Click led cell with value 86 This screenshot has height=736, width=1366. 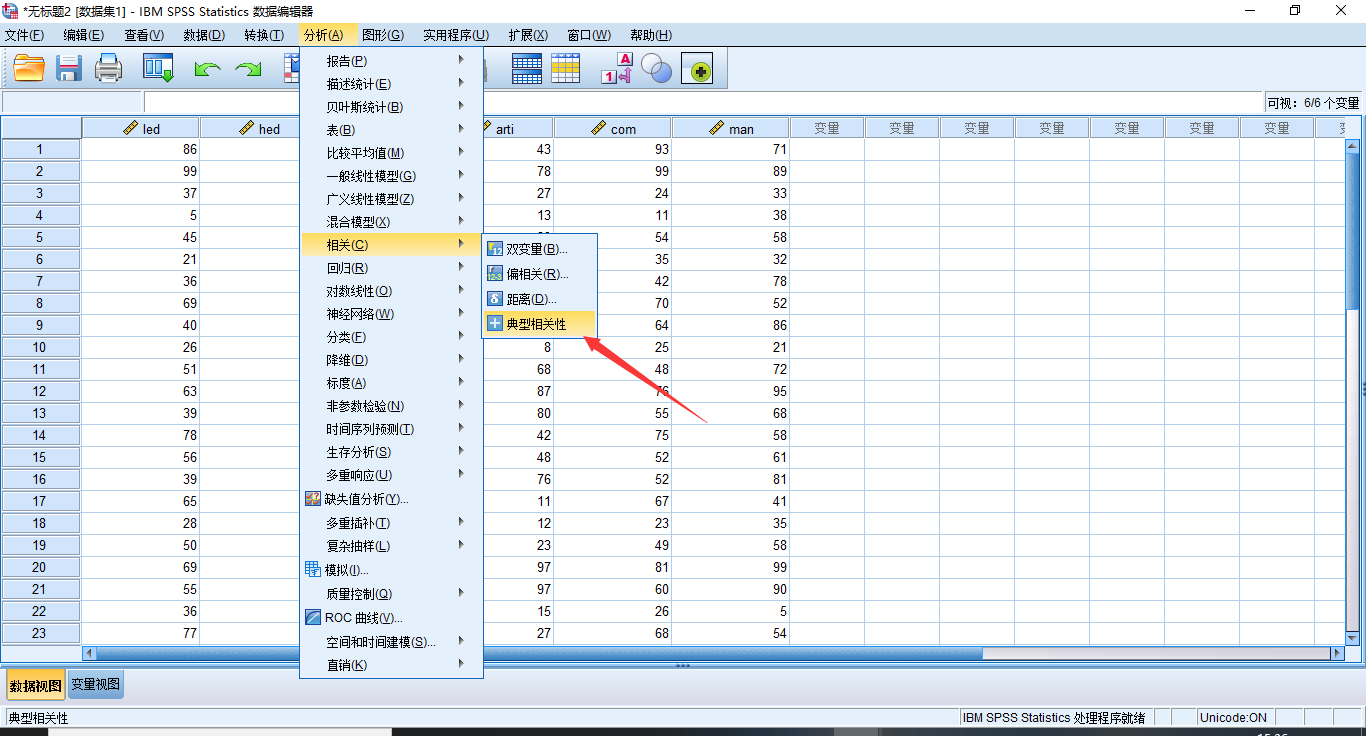point(141,149)
